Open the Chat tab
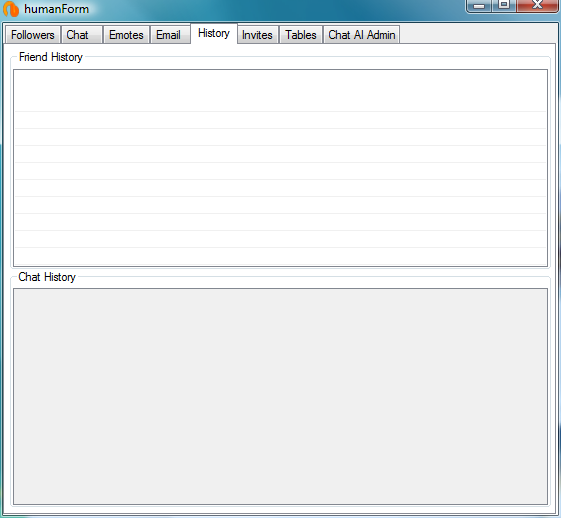The width and height of the screenshot is (561, 518). 82,35
